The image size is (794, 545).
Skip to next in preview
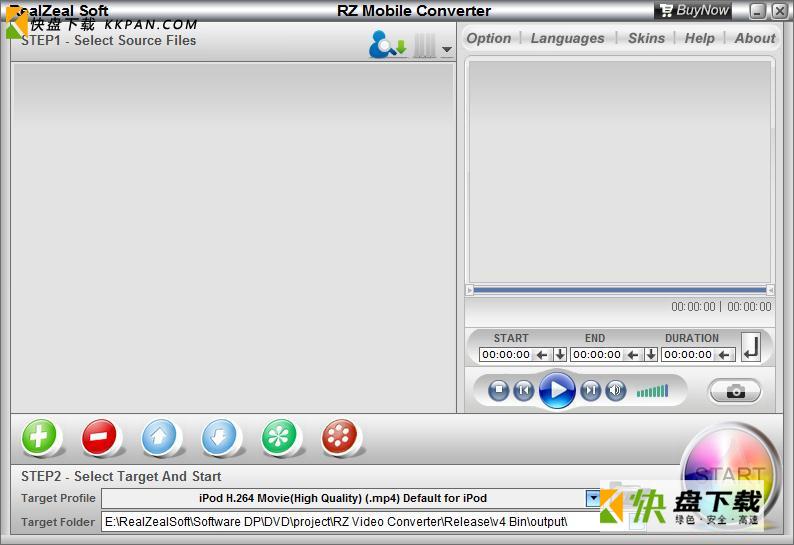[x=590, y=391]
